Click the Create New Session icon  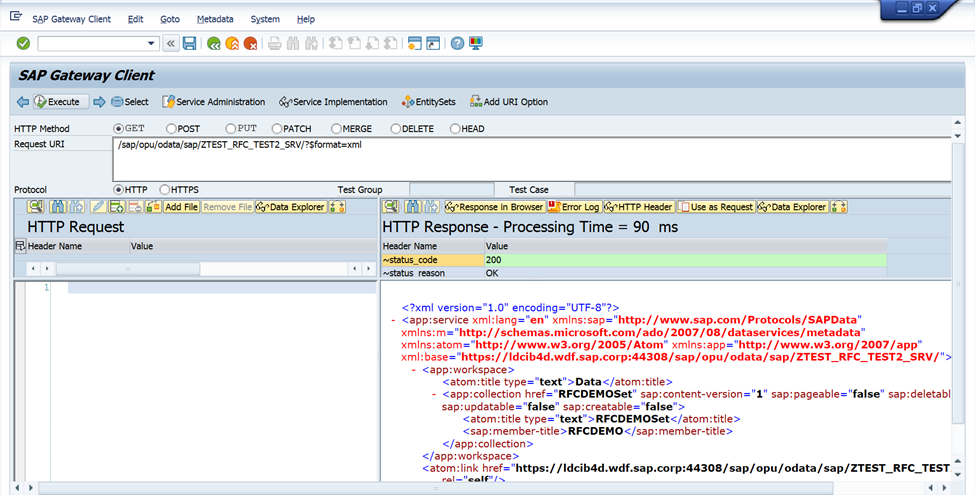click(x=415, y=44)
